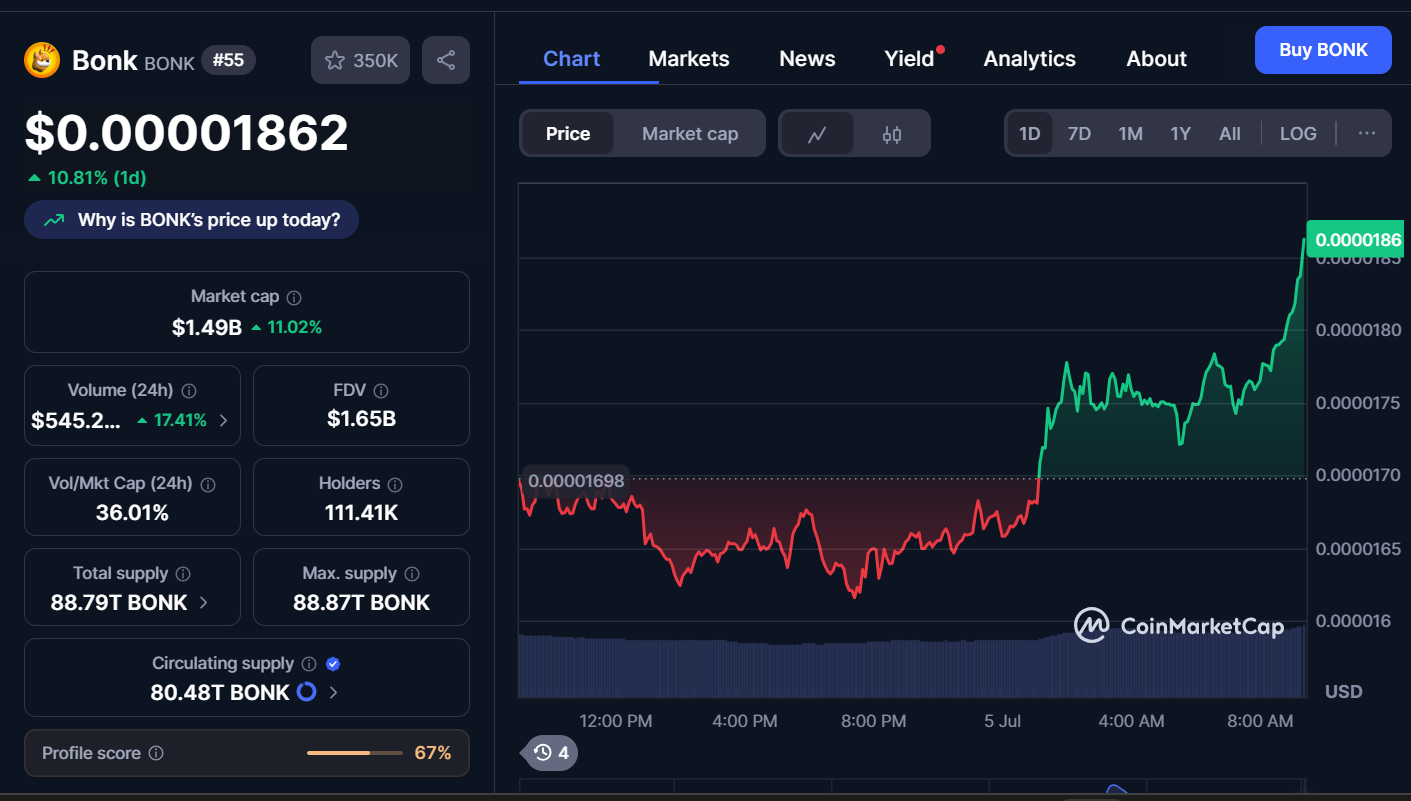1411x801 pixels.
Task: Toggle LOG scale on chart
Action: coord(1298,134)
